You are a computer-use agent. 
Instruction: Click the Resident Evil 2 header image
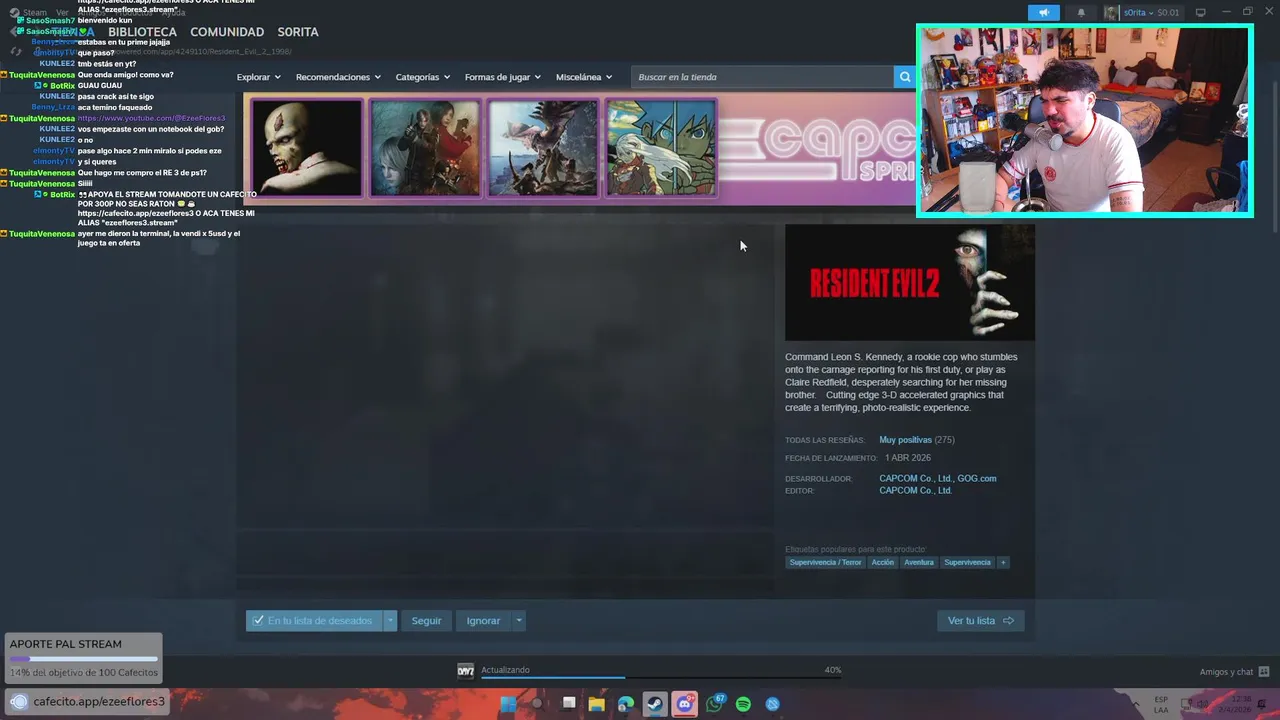click(910, 283)
